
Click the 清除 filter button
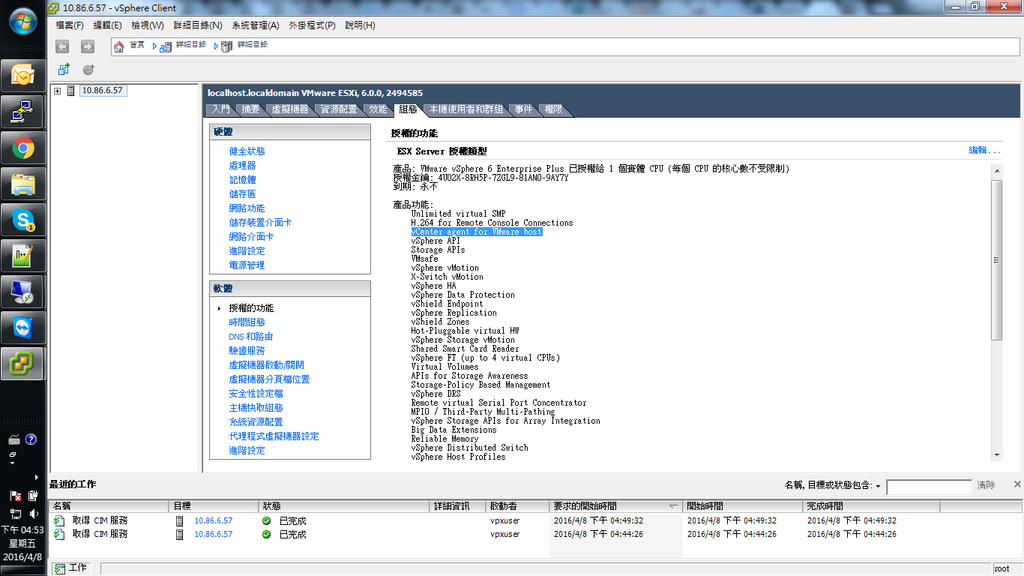coord(985,485)
